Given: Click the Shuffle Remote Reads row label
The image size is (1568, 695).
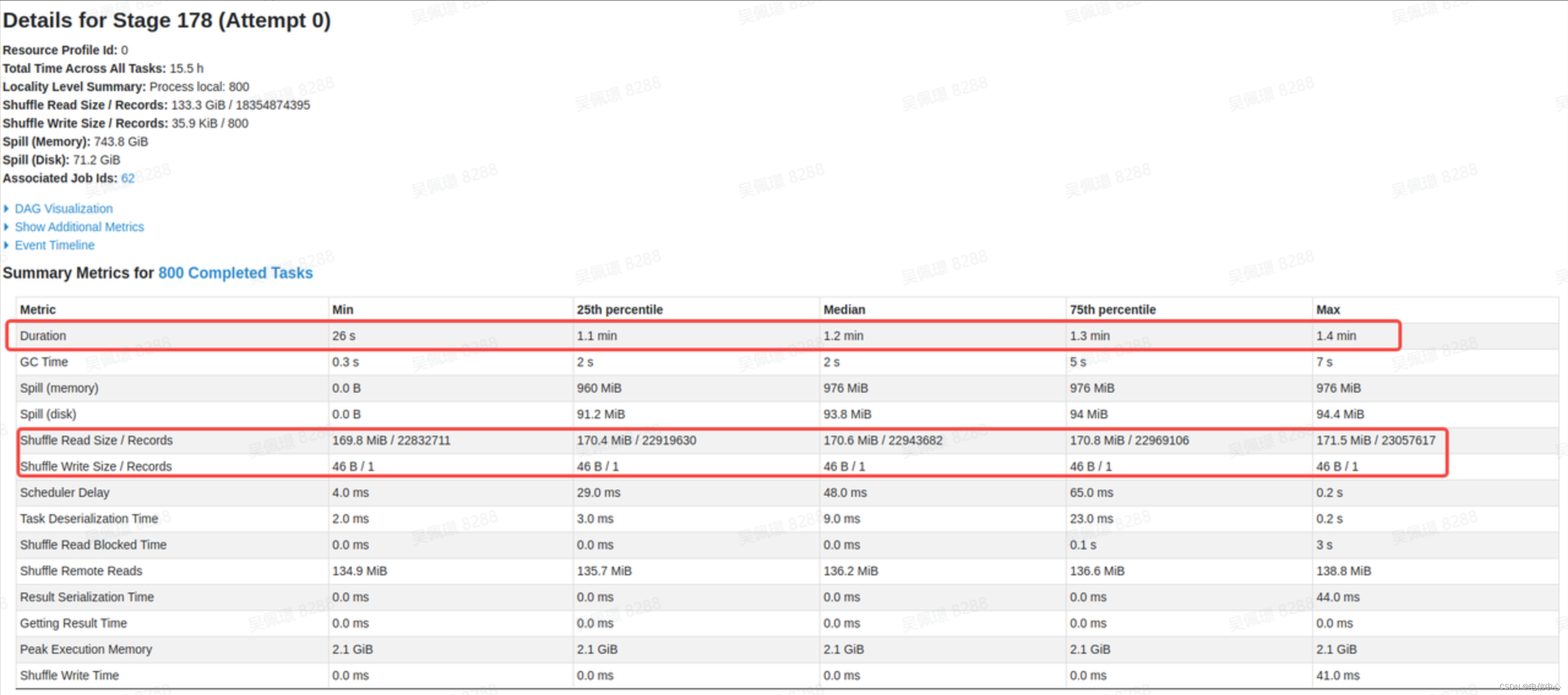Looking at the screenshot, I should [81, 572].
